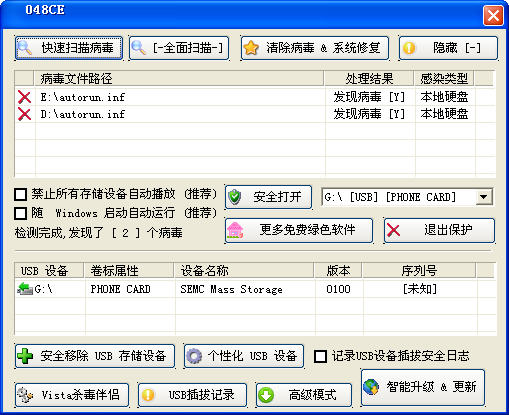Click the gear icon on 个性化 USB 设备
This screenshot has height=415, width=509.
[x=194, y=356]
